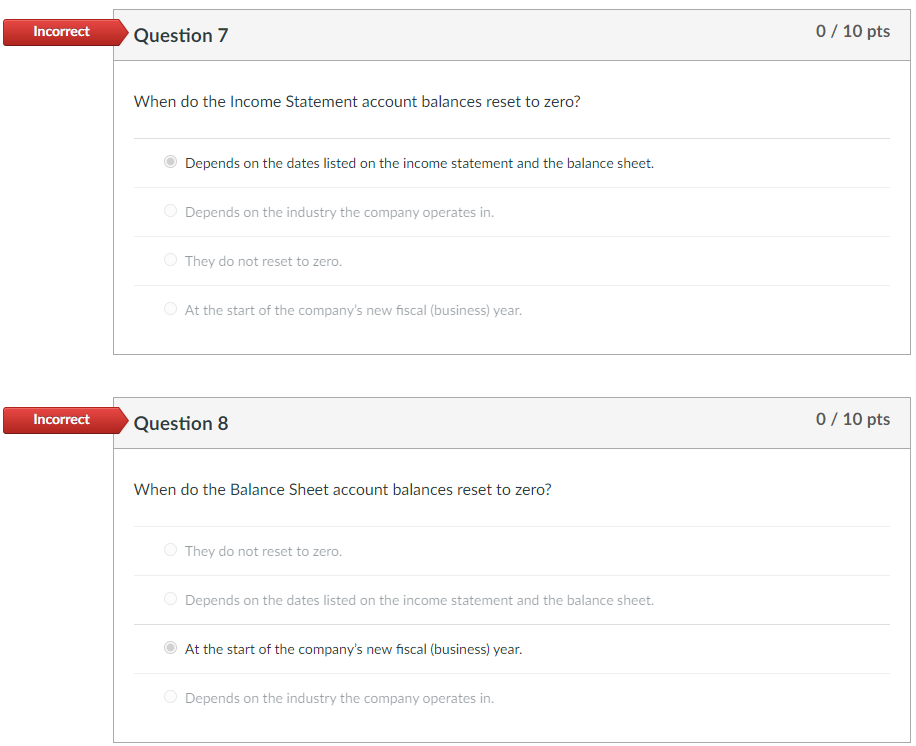This screenshot has height=746, width=916.
Task: Click the Incorrect badge for Question 8
Action: point(60,419)
